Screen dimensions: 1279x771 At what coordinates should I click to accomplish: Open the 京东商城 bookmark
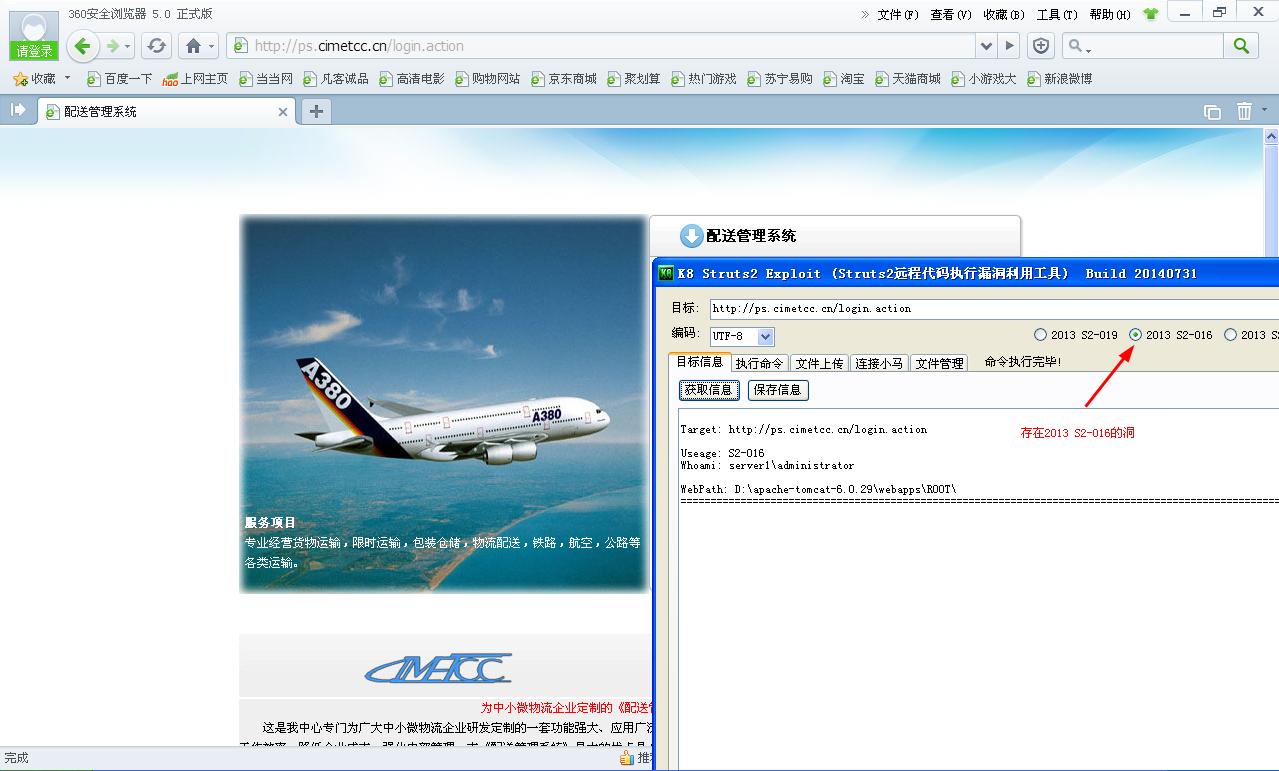point(563,78)
